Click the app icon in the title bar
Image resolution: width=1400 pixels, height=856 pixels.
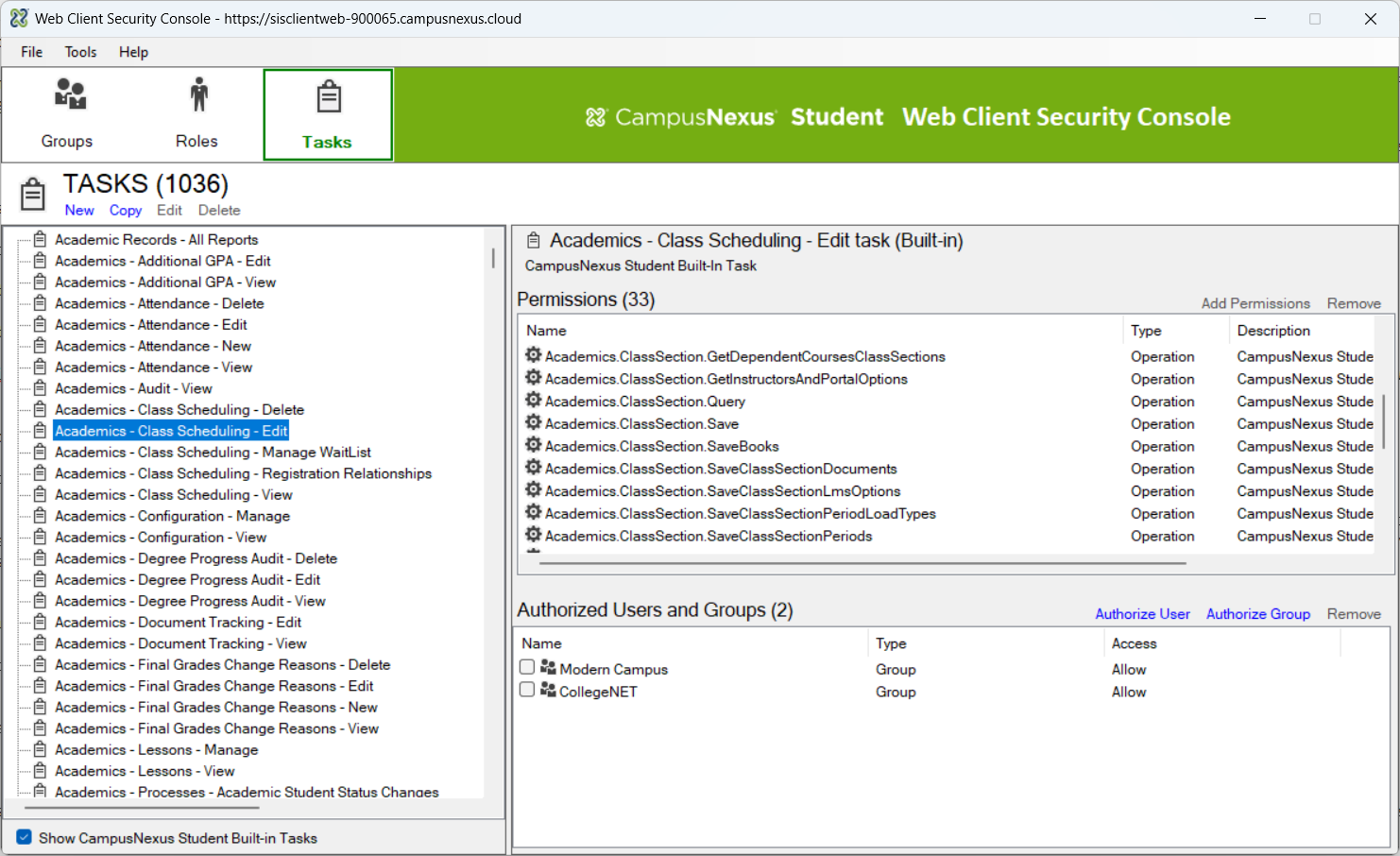point(19,18)
